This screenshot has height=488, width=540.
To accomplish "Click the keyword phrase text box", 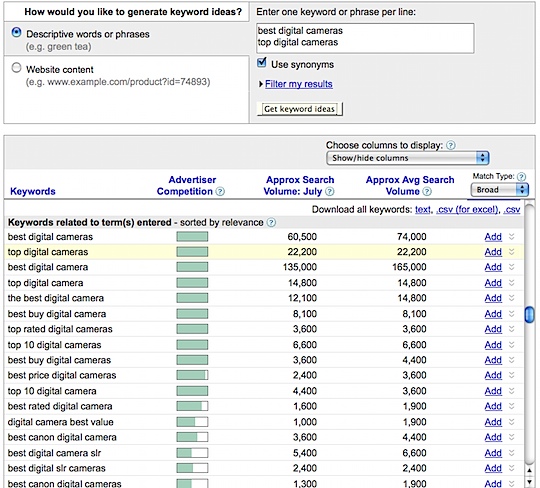I will click(365, 38).
